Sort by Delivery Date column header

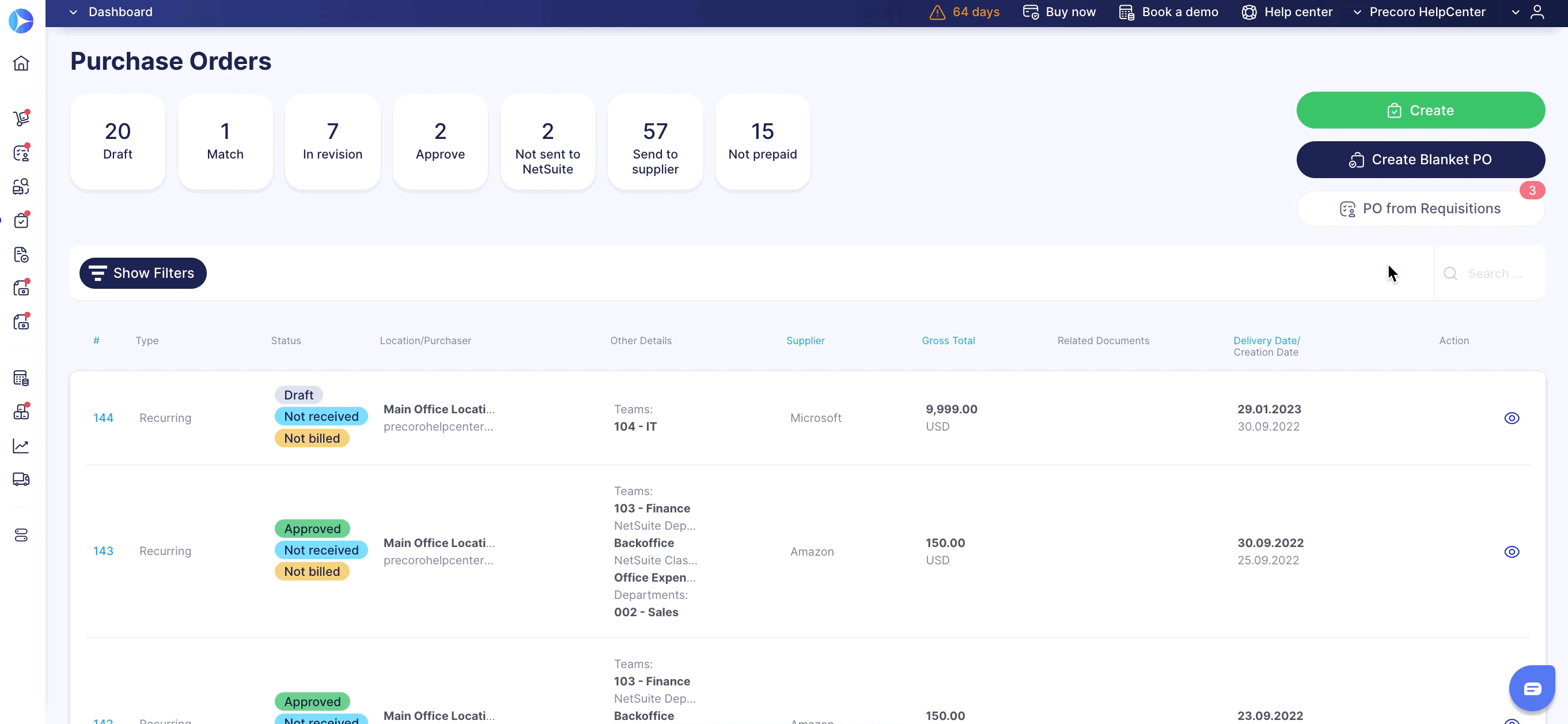(x=1267, y=341)
